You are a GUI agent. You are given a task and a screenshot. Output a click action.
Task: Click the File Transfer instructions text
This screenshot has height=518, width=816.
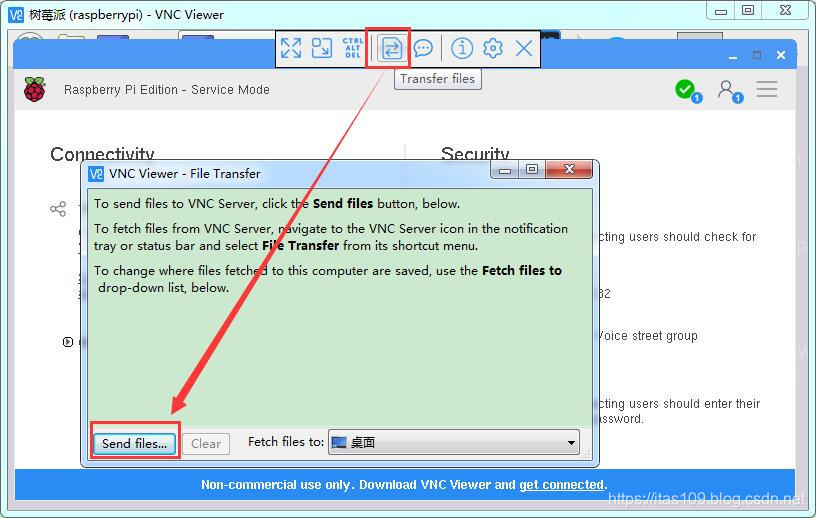tap(331, 245)
